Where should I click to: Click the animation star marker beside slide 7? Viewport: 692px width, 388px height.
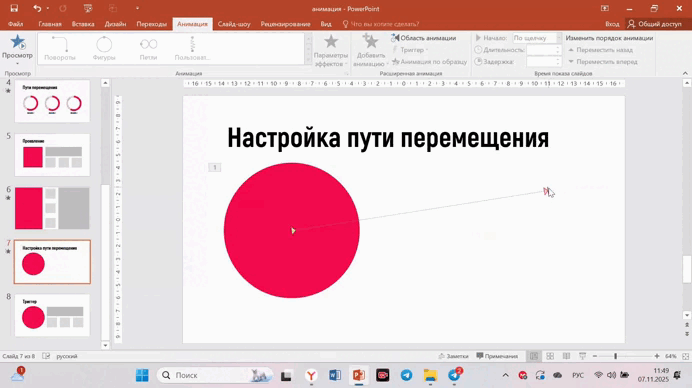point(8,252)
